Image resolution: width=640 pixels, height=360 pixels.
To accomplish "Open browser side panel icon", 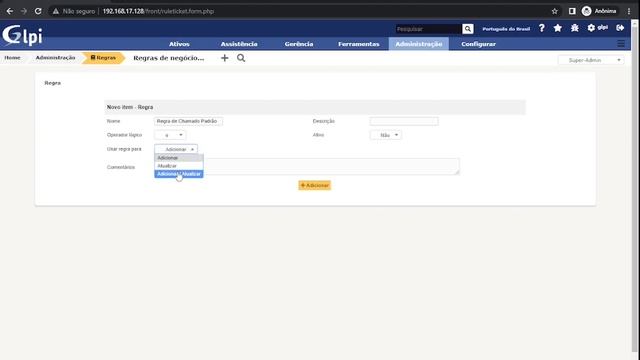I will coord(572,11).
